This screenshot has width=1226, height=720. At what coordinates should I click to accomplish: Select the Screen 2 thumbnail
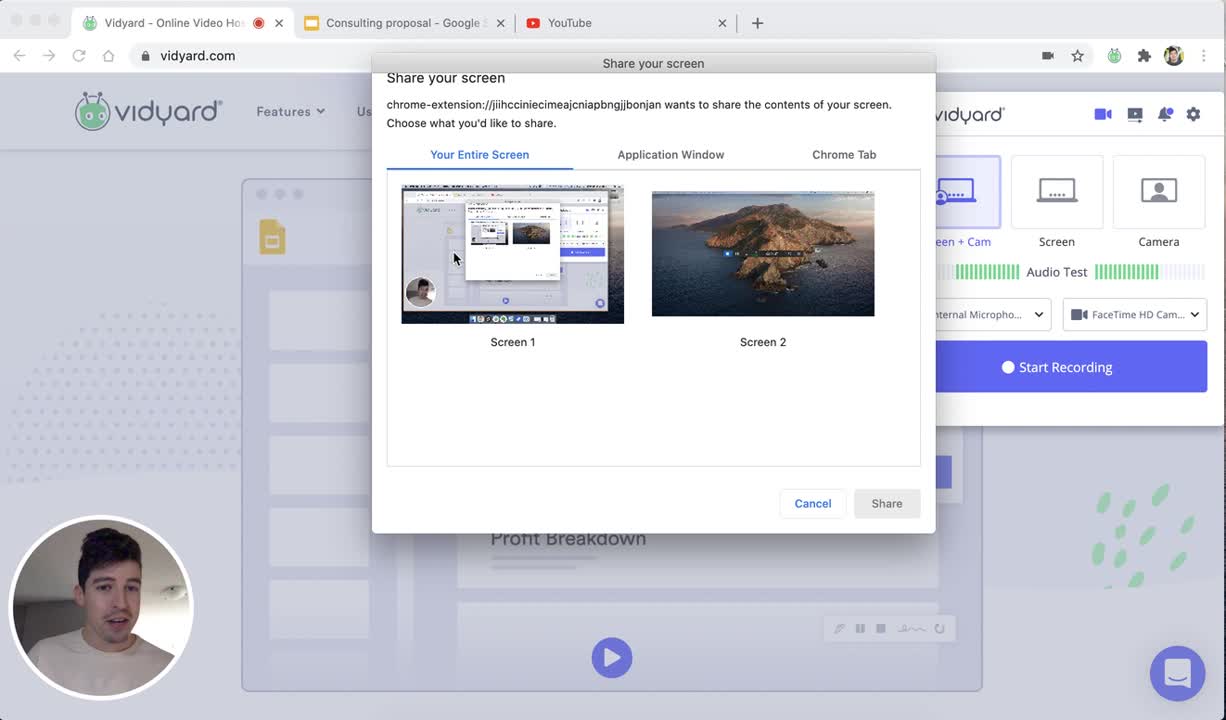pos(762,254)
